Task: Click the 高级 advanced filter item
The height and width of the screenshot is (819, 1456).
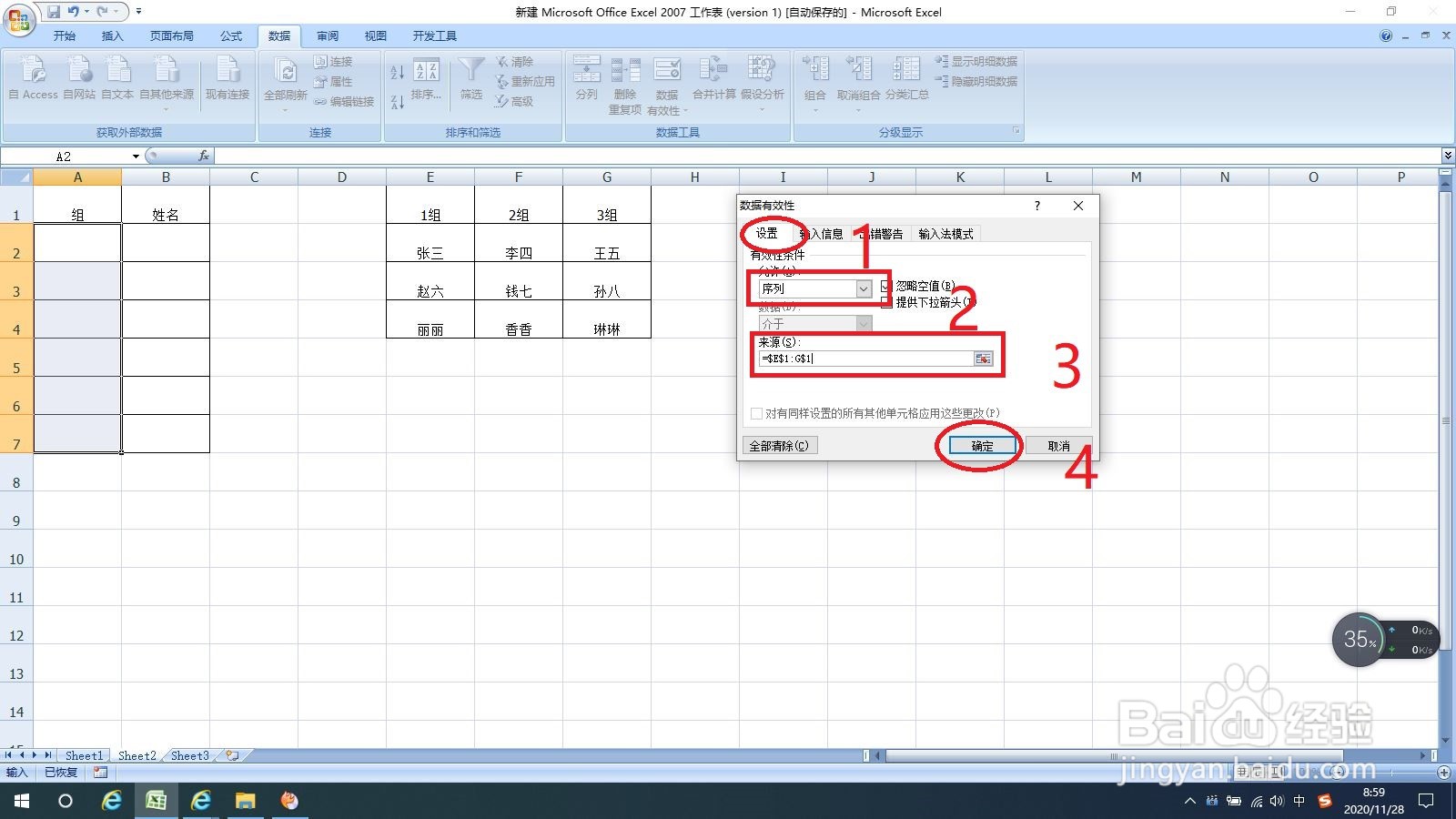Action: point(515,101)
